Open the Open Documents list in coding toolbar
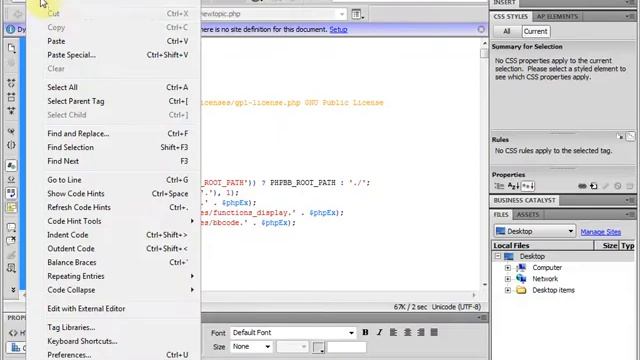Image resolution: width=640 pixels, height=360 pixels. tap(11, 48)
